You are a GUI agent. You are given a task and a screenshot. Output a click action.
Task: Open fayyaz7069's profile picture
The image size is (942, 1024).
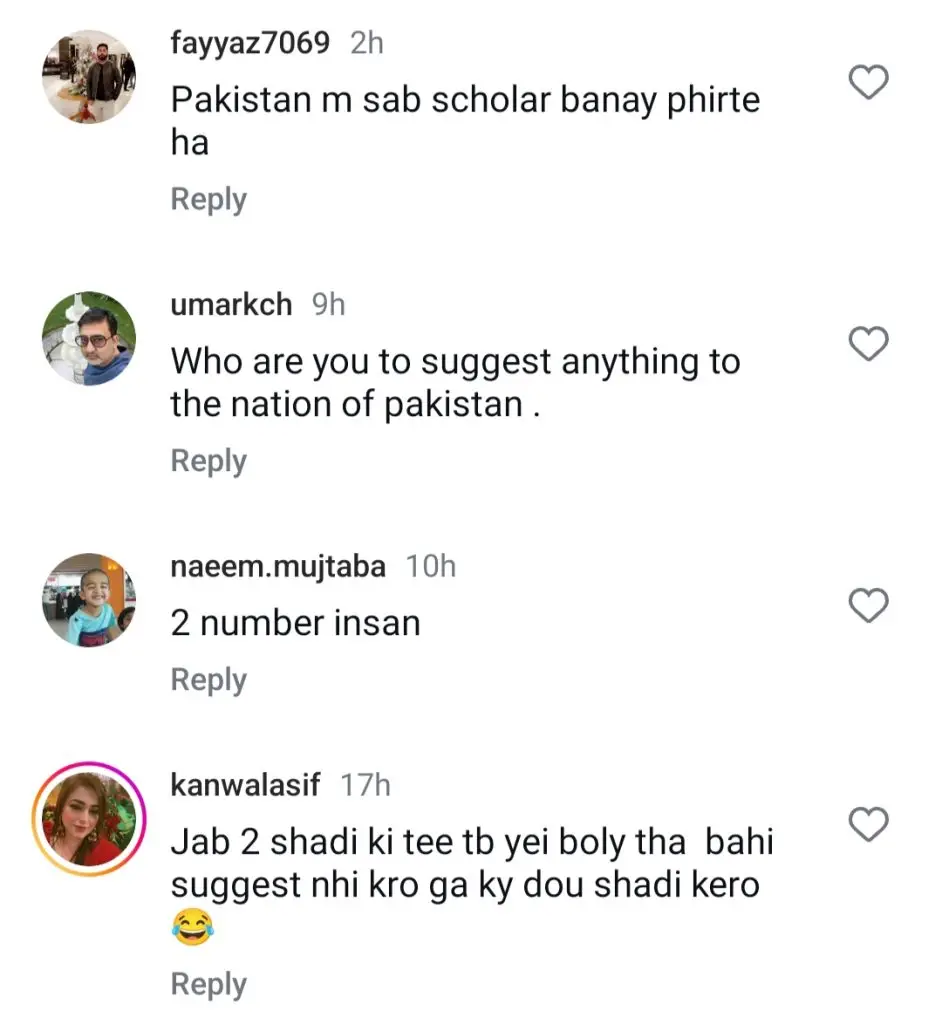(88, 77)
